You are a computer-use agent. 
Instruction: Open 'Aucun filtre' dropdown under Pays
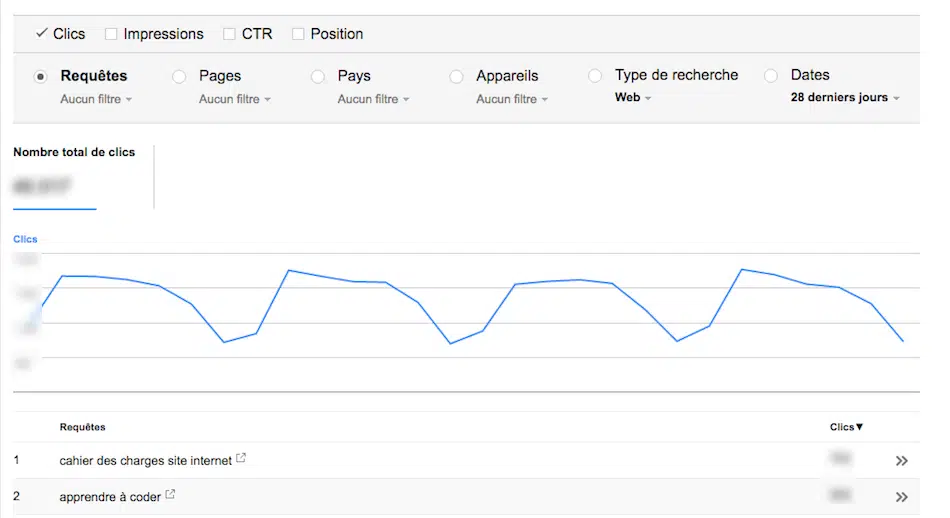pyautogui.click(x=373, y=99)
